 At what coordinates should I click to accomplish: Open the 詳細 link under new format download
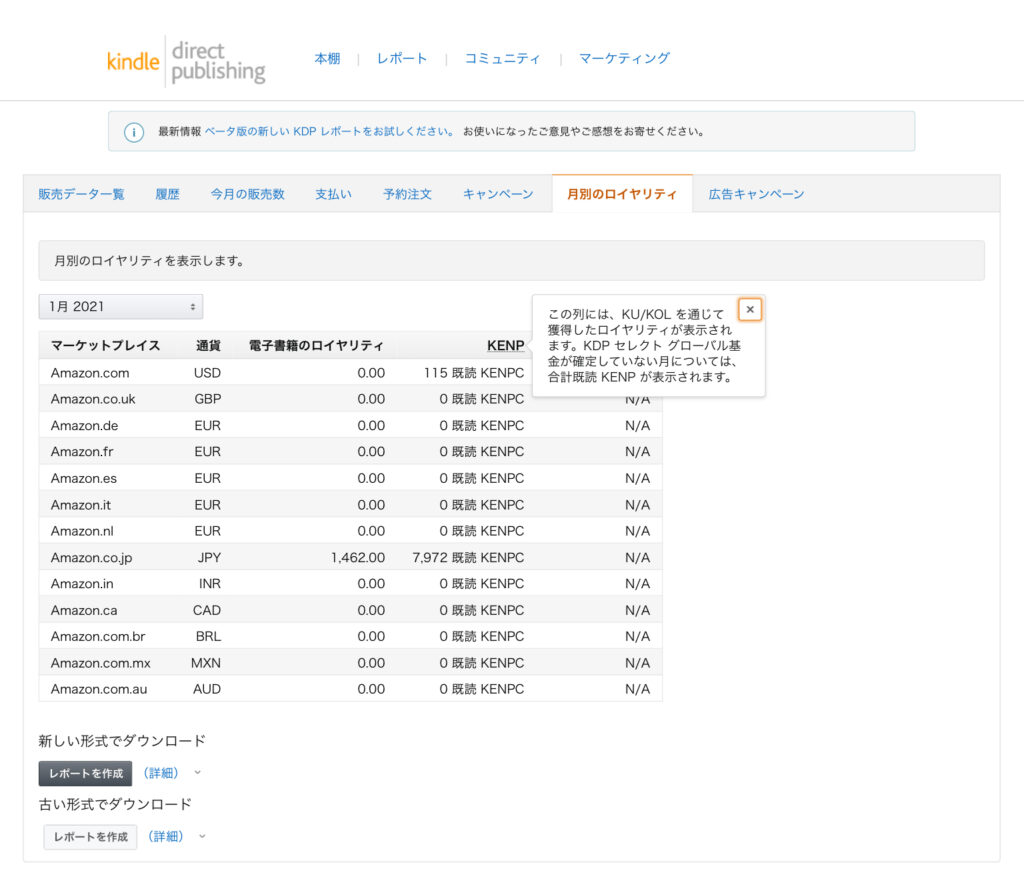click(161, 773)
